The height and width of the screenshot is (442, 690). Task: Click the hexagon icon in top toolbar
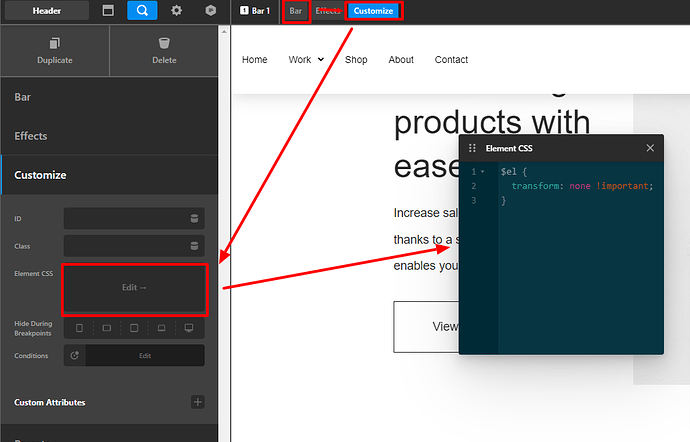[210, 11]
